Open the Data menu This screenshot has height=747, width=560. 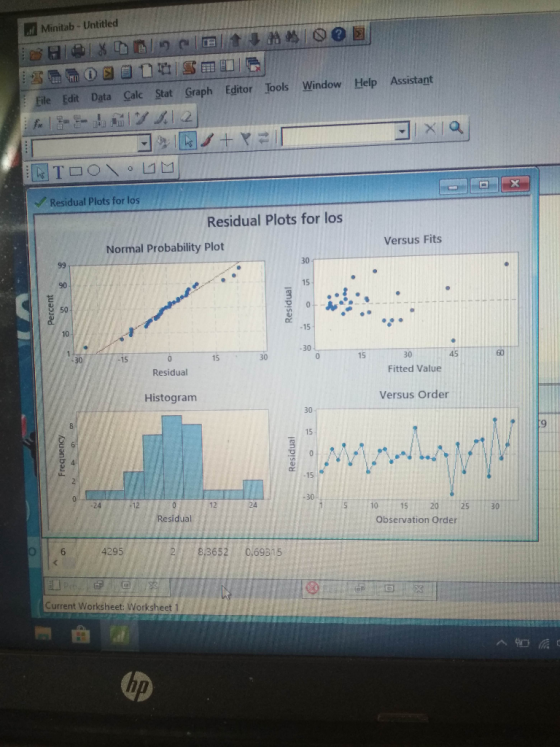pyautogui.click(x=101, y=97)
